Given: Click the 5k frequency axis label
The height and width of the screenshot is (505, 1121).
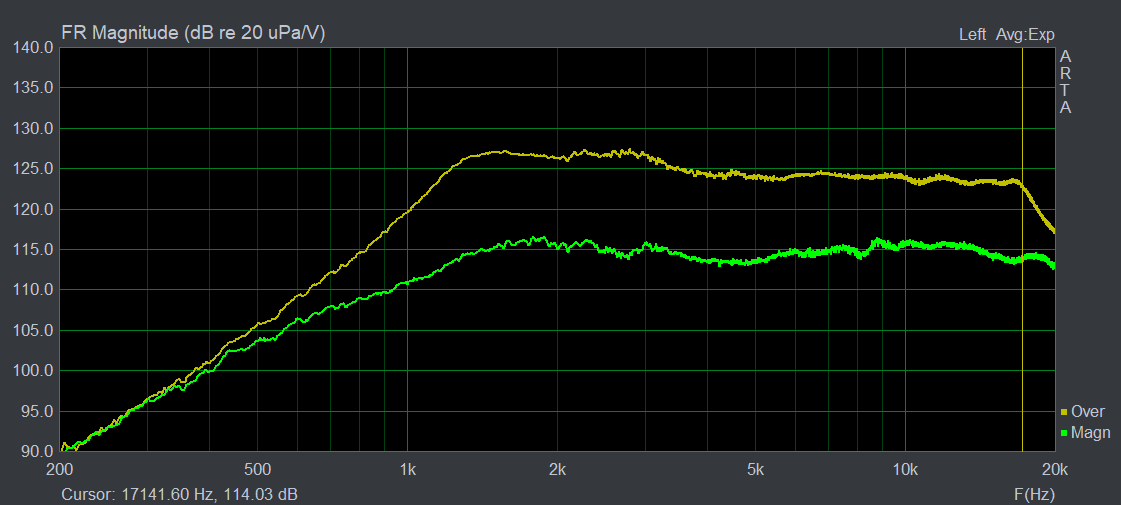Looking at the screenshot, I should (755, 470).
